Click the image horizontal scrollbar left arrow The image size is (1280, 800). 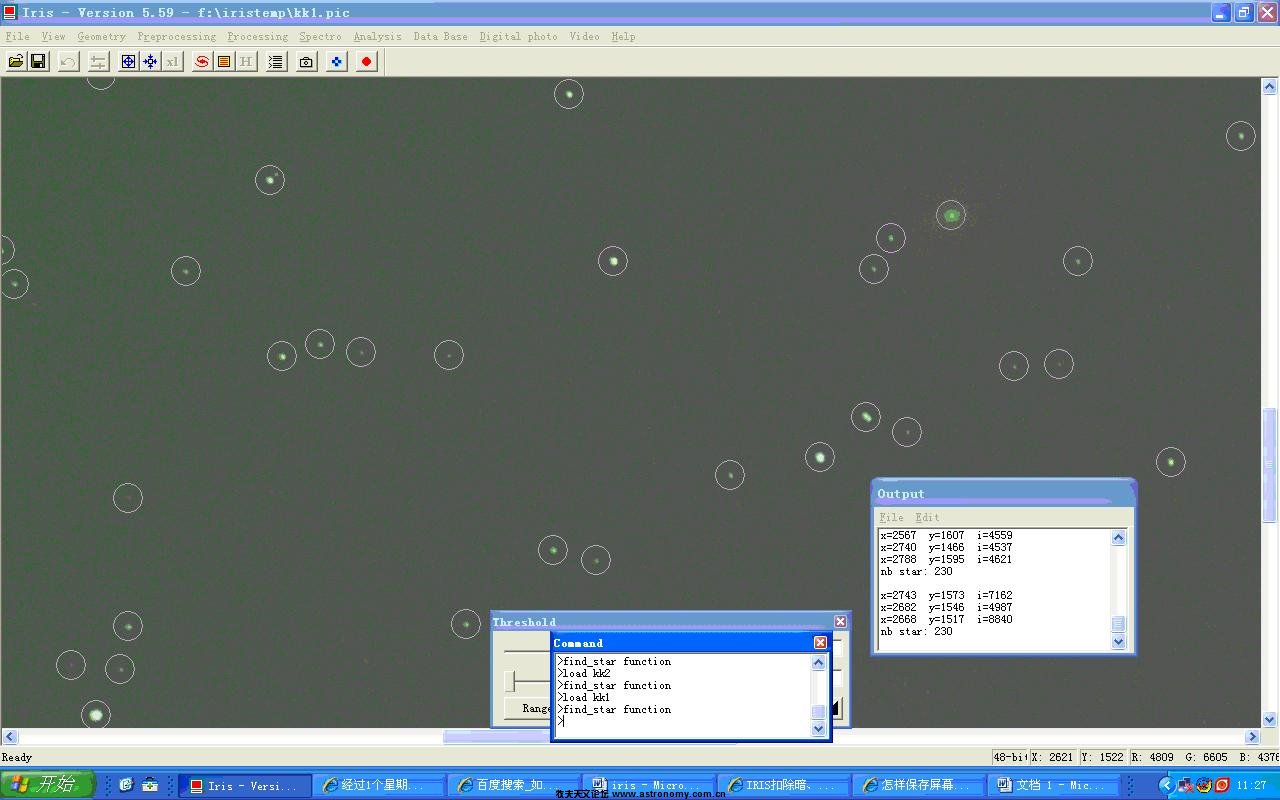[9, 736]
